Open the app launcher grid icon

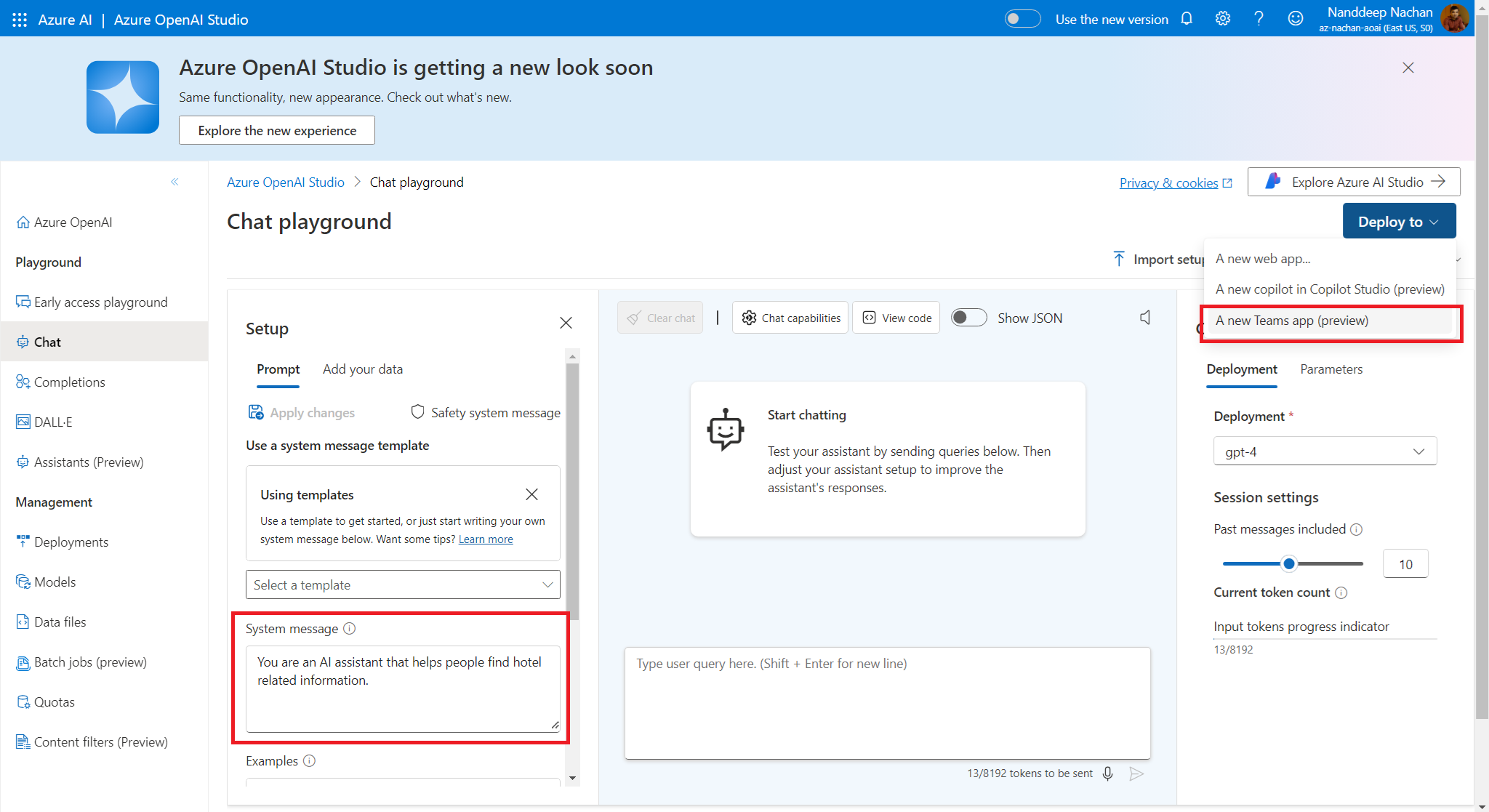point(20,20)
